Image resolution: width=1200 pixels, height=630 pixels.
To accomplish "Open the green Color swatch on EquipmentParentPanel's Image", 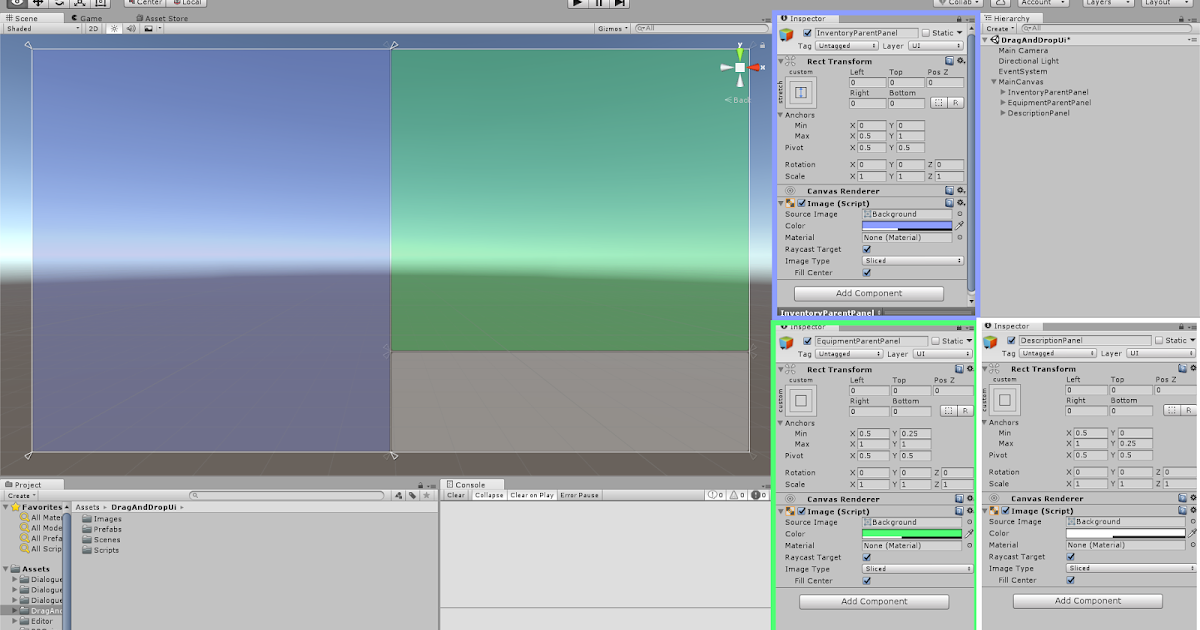I will click(912, 533).
